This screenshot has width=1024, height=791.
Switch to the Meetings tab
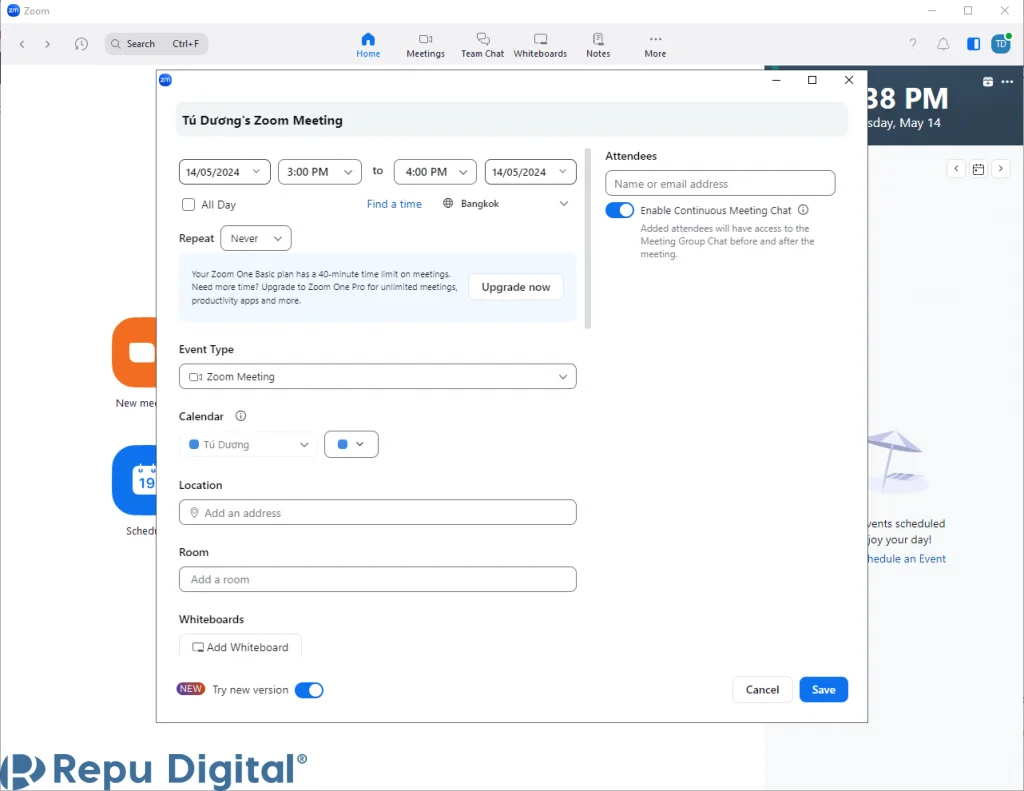click(425, 45)
